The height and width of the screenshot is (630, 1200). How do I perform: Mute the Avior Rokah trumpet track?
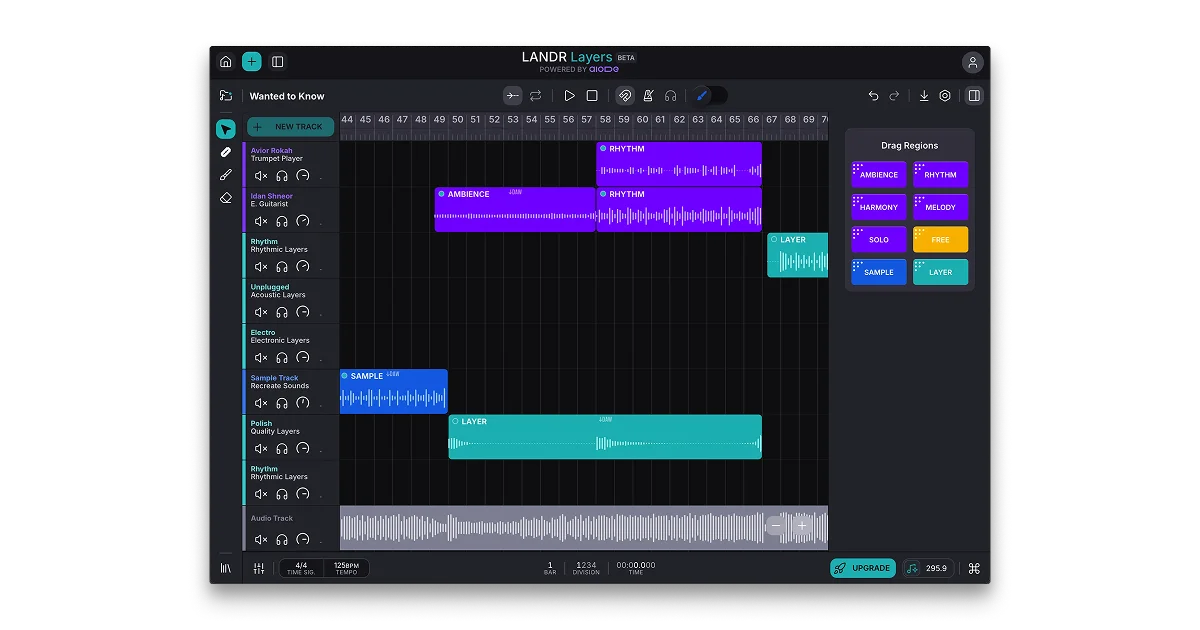click(261, 176)
